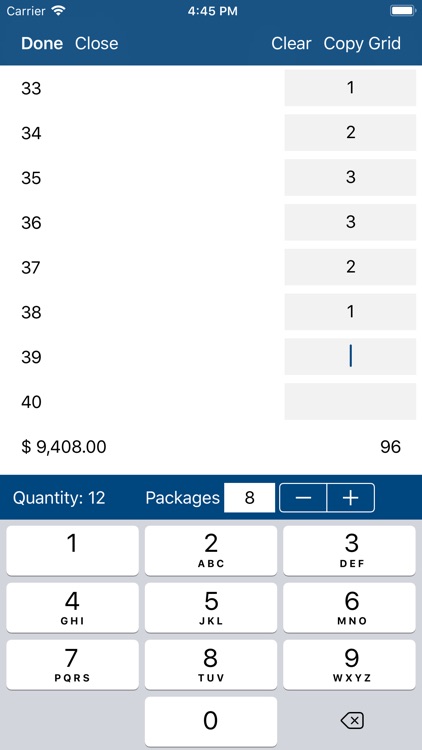This screenshot has height=750, width=422.
Task: Select the Packages input field showing 8
Action: 250,498
